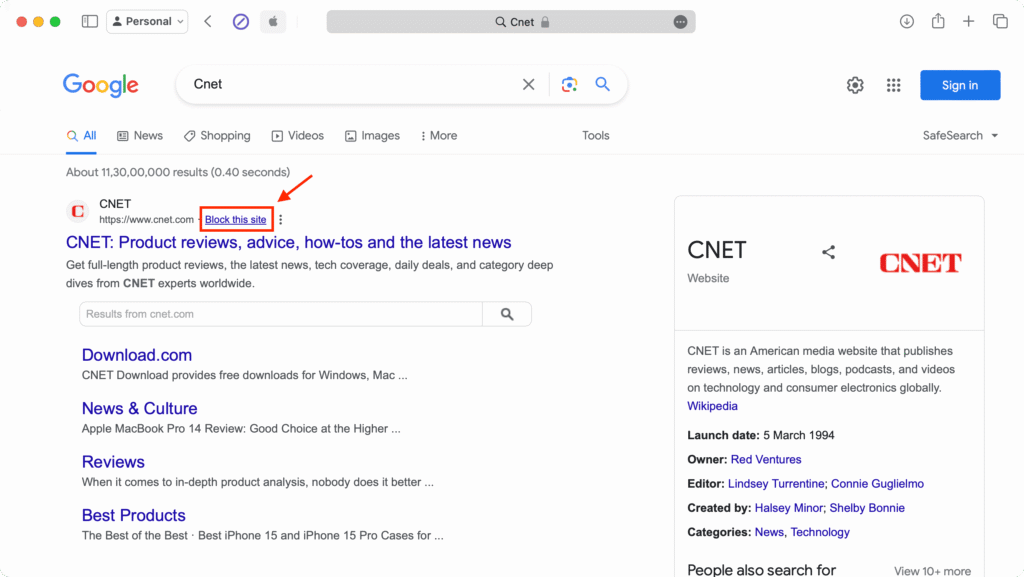This screenshot has height=577, width=1024.
Task: Search by image with Google Lens icon
Action: tap(569, 84)
